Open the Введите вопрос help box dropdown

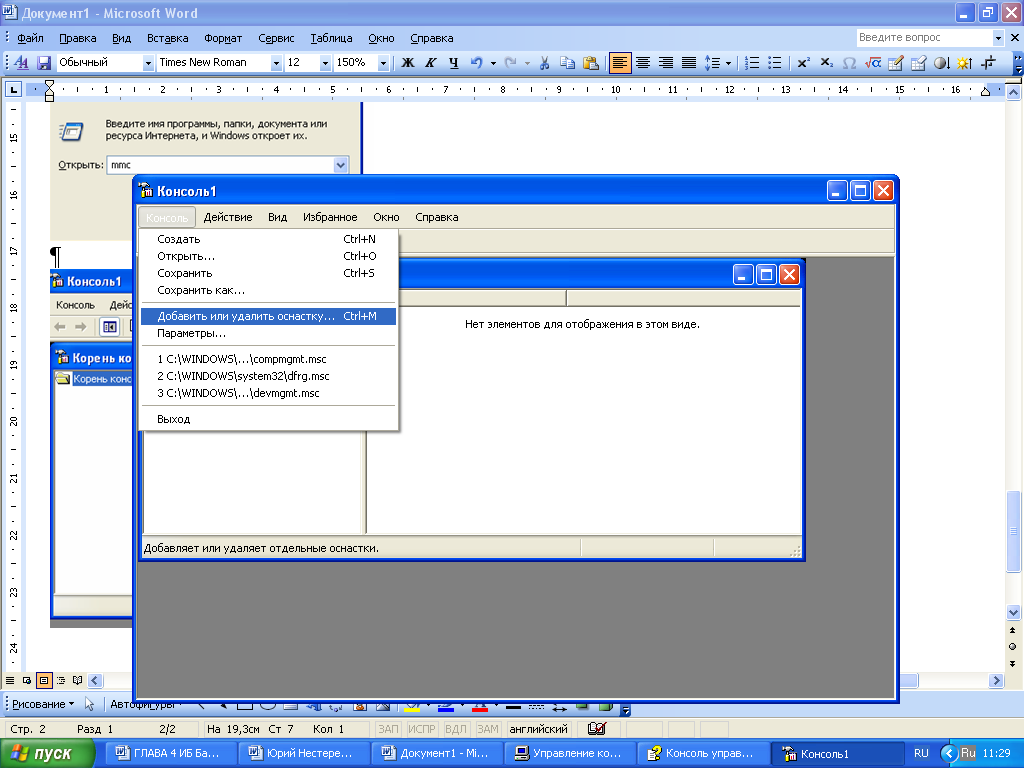click(997, 38)
